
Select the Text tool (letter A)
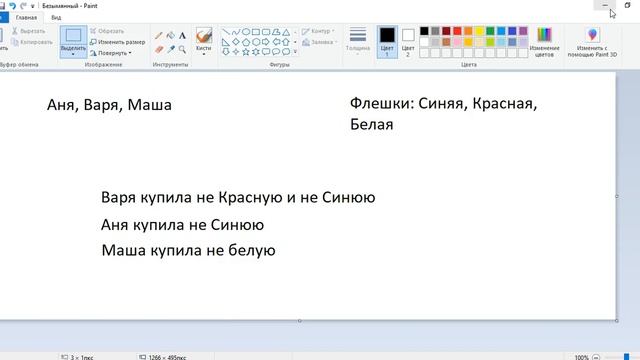coord(182,36)
